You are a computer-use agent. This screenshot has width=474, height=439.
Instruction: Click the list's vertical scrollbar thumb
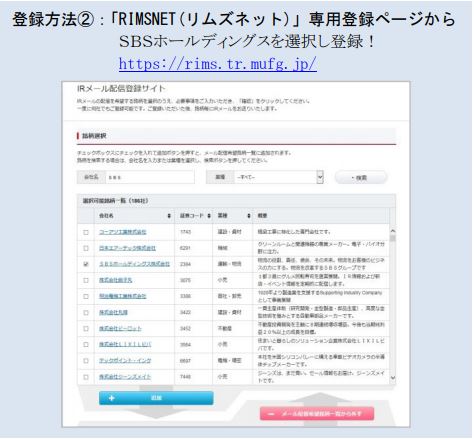pos(393,238)
